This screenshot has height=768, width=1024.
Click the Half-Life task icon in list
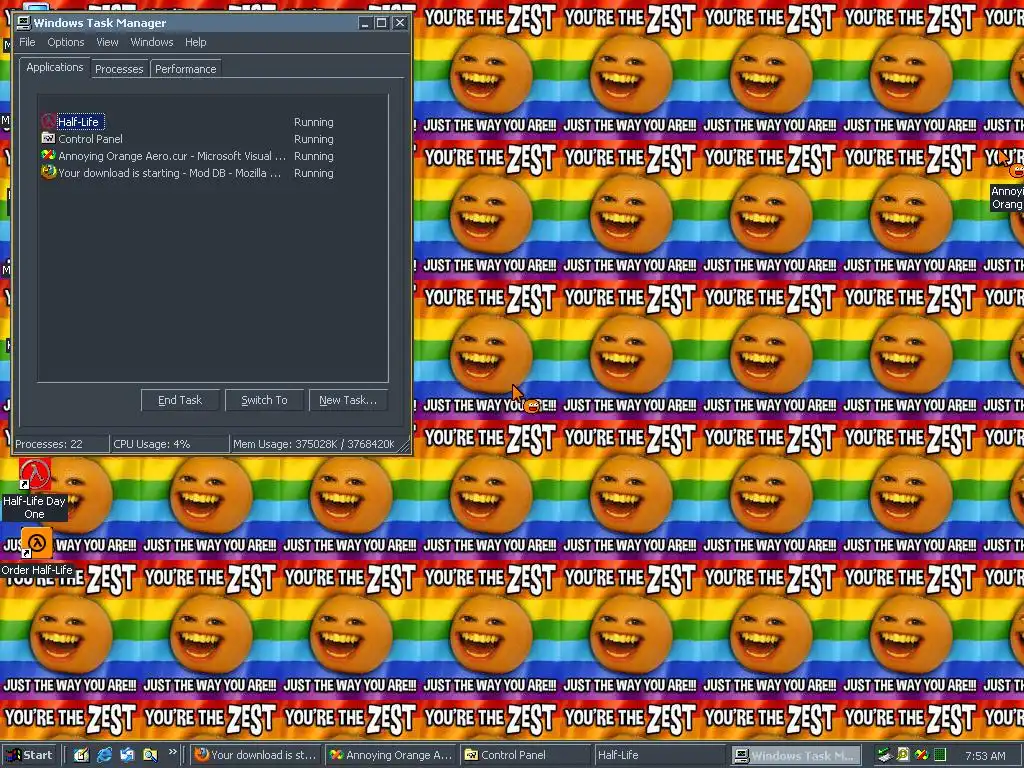(x=48, y=121)
